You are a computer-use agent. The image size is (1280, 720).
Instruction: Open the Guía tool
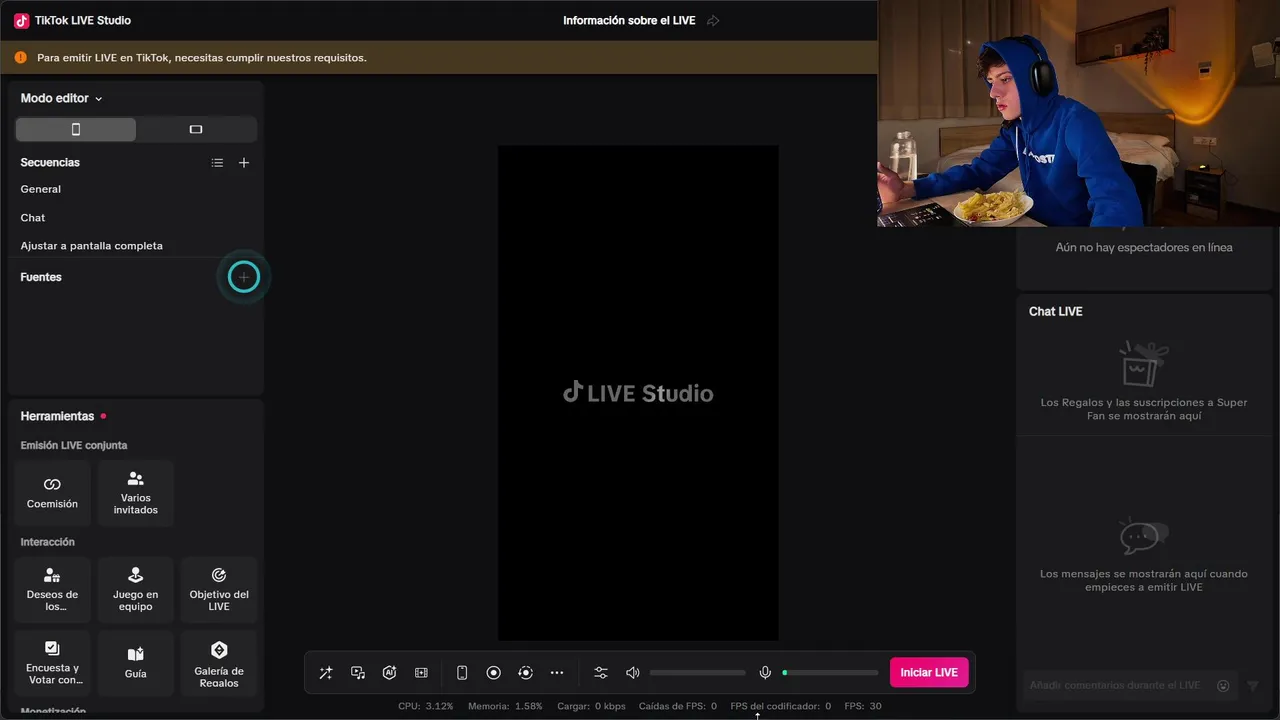136,663
